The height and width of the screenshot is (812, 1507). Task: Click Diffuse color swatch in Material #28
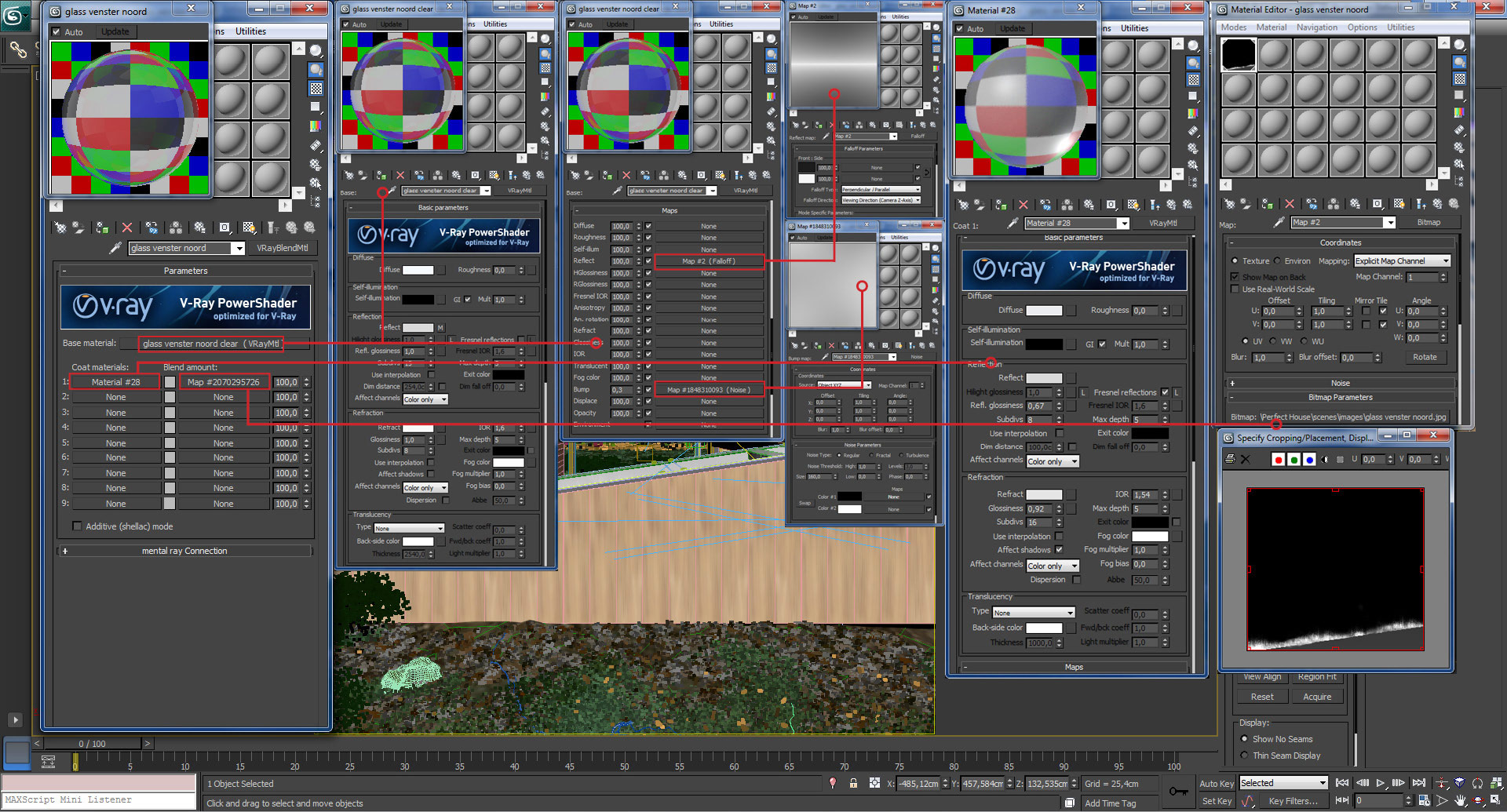pyautogui.click(x=1044, y=311)
